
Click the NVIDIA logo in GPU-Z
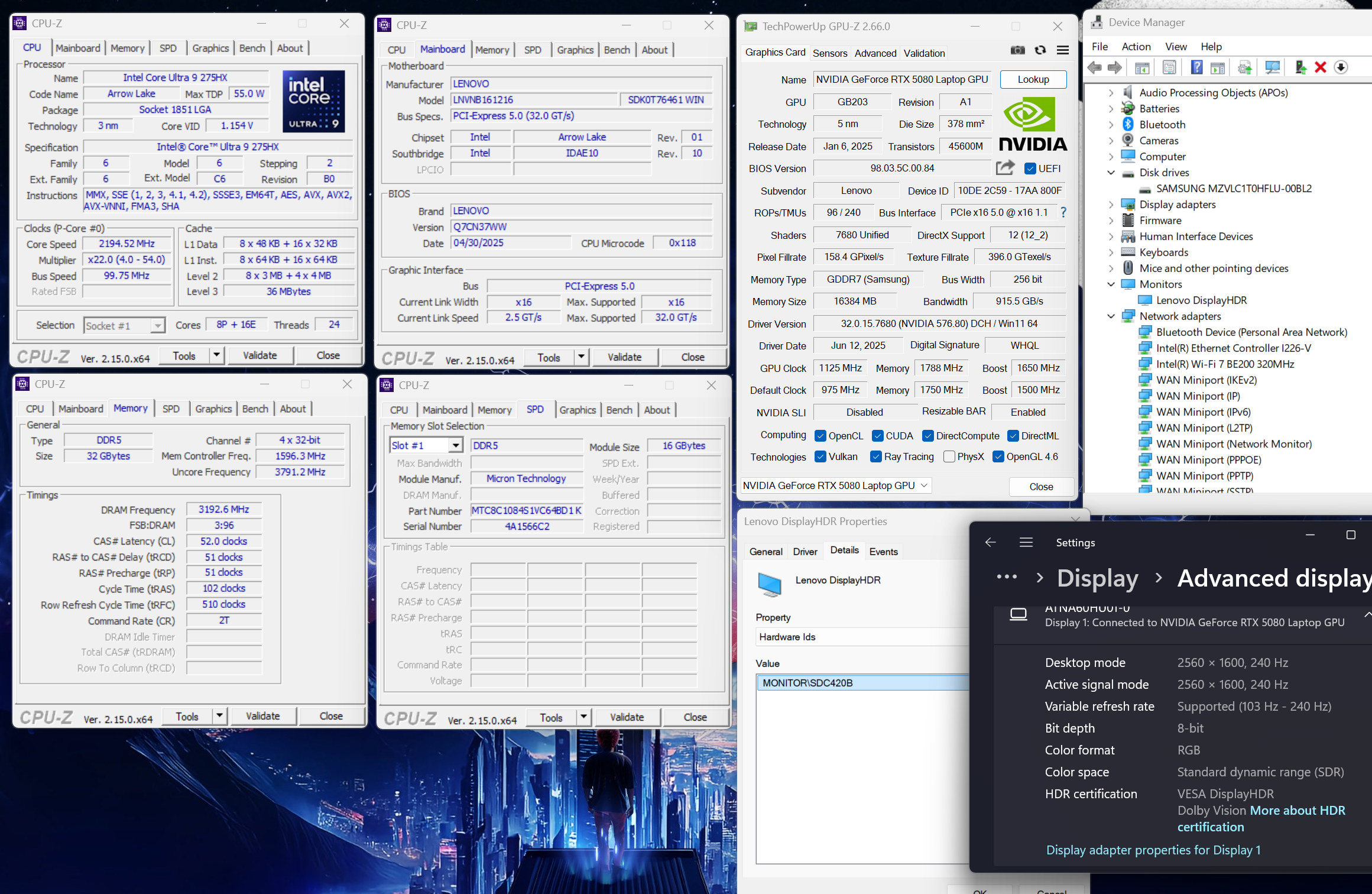(x=1033, y=125)
